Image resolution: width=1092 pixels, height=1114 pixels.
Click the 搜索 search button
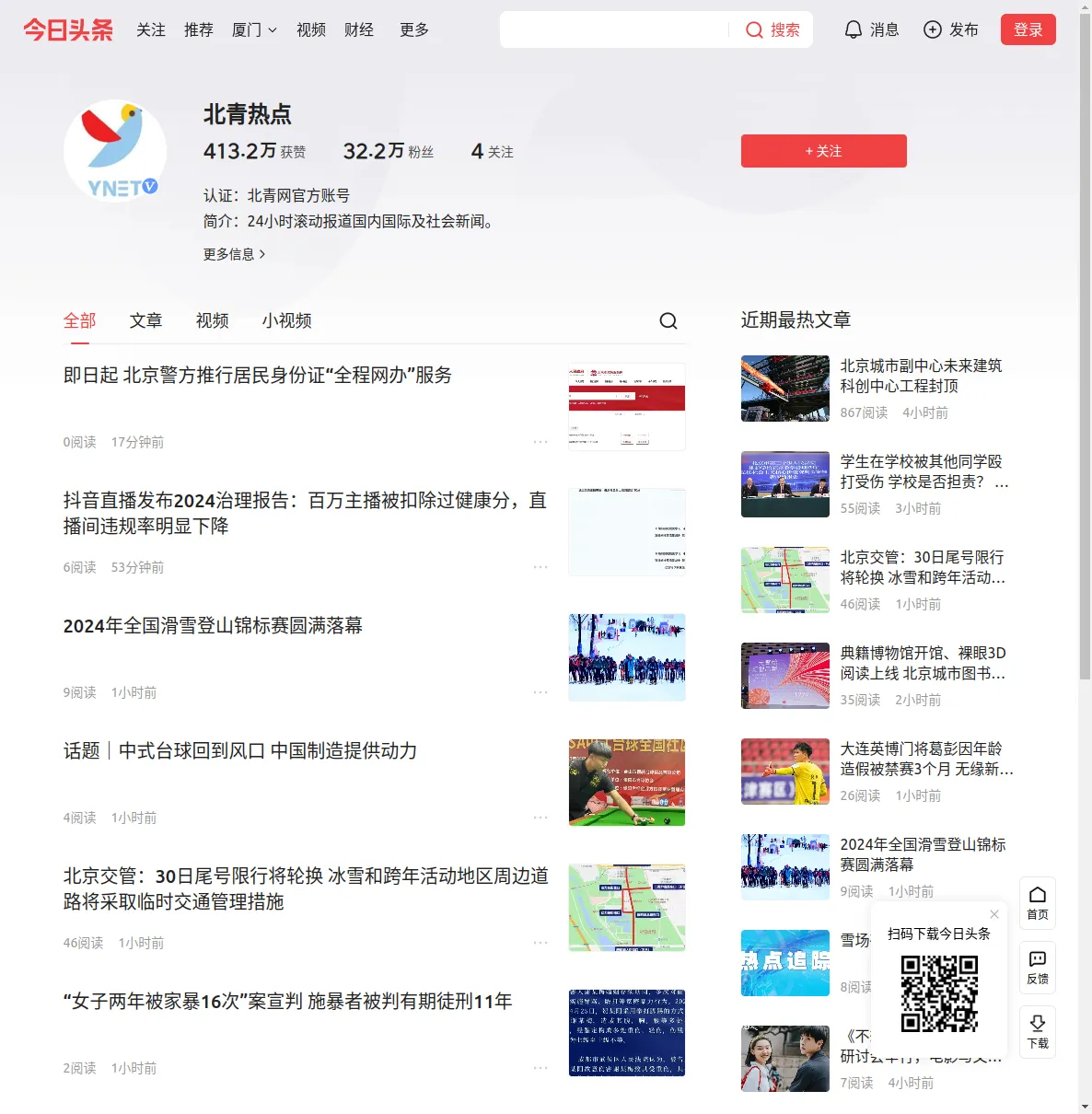[773, 30]
